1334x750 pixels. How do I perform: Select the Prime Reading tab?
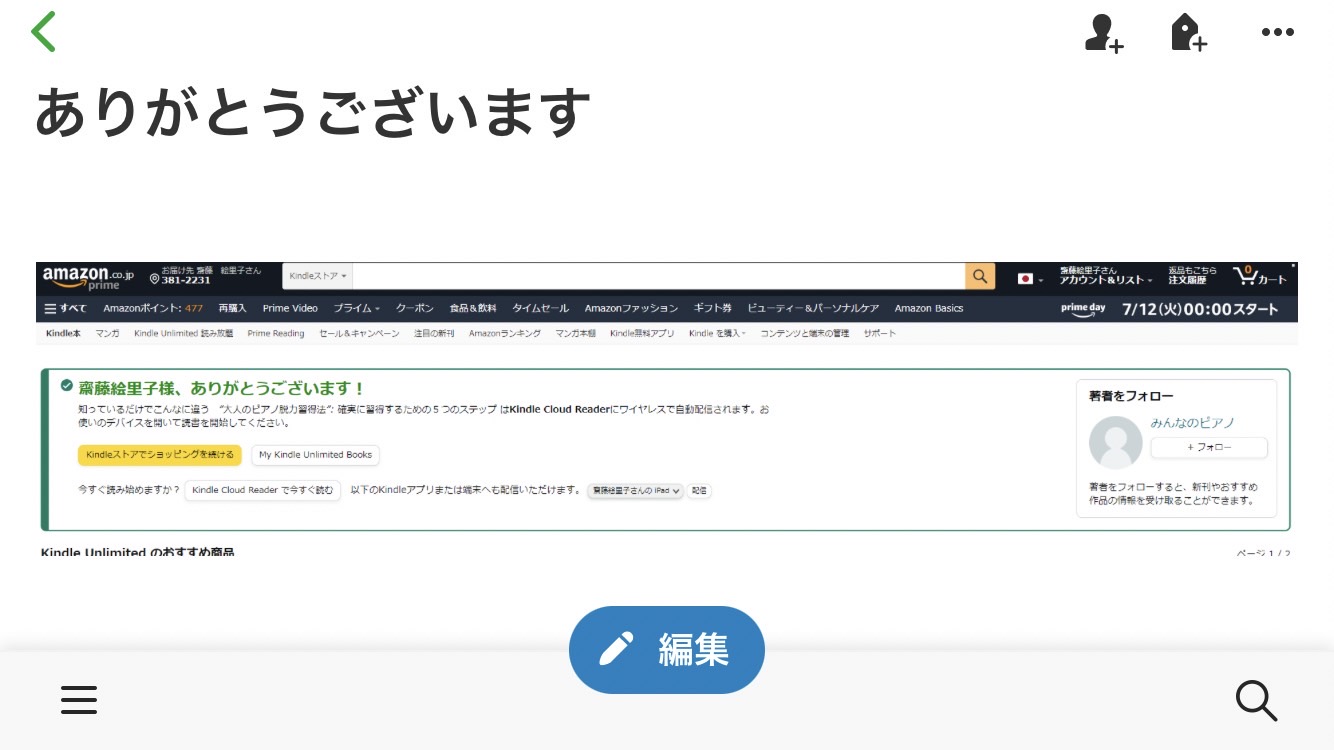[276, 333]
